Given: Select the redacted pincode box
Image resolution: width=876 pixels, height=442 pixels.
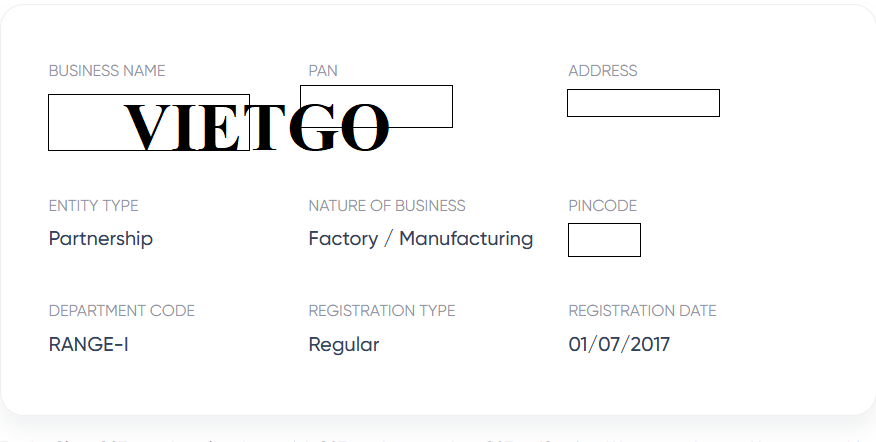Looking at the screenshot, I should (x=604, y=240).
